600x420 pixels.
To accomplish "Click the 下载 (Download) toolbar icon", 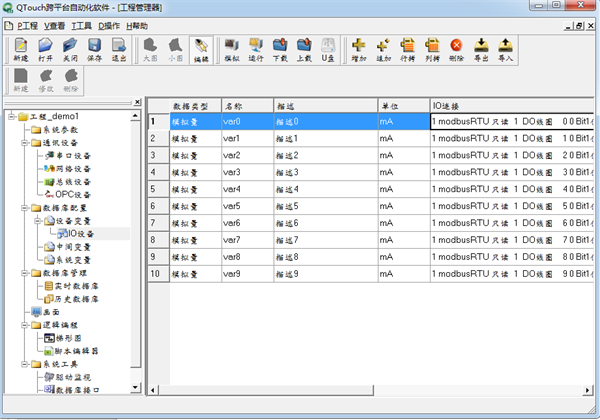I will (280, 49).
